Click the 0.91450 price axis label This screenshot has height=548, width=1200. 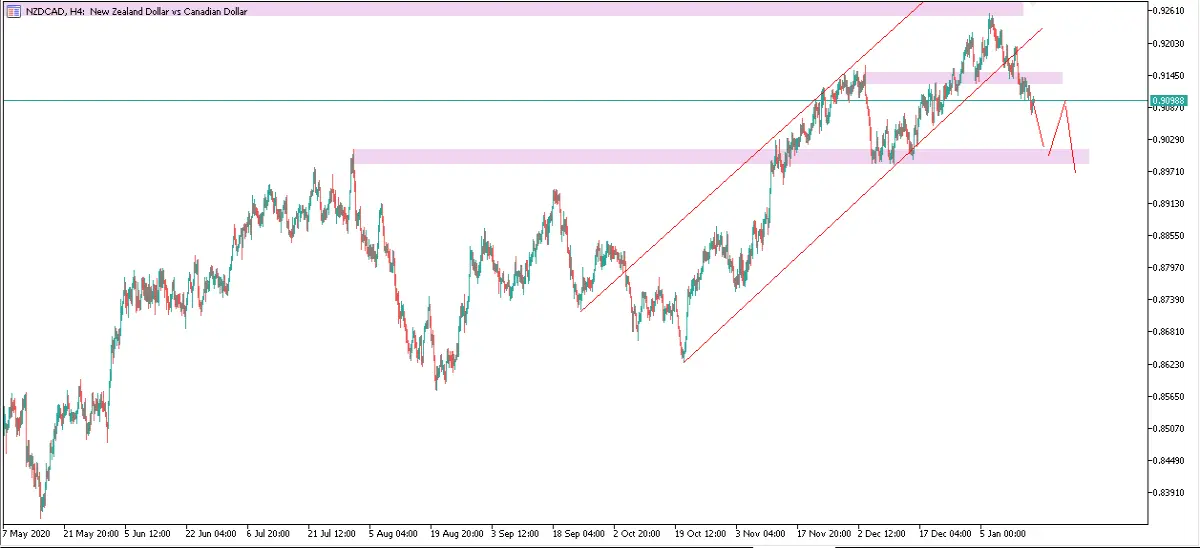tap(1168, 75)
